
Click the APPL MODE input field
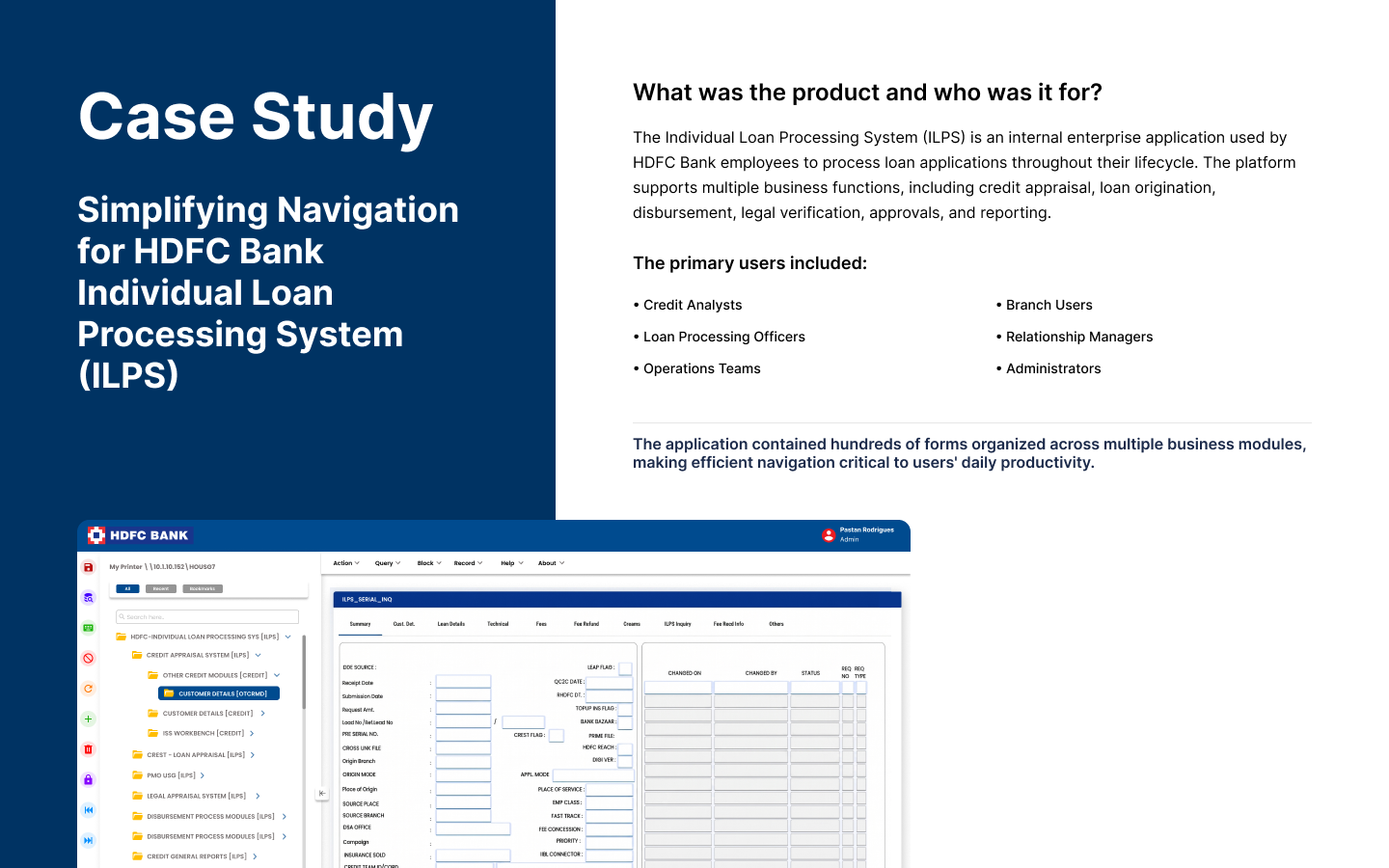(x=593, y=774)
